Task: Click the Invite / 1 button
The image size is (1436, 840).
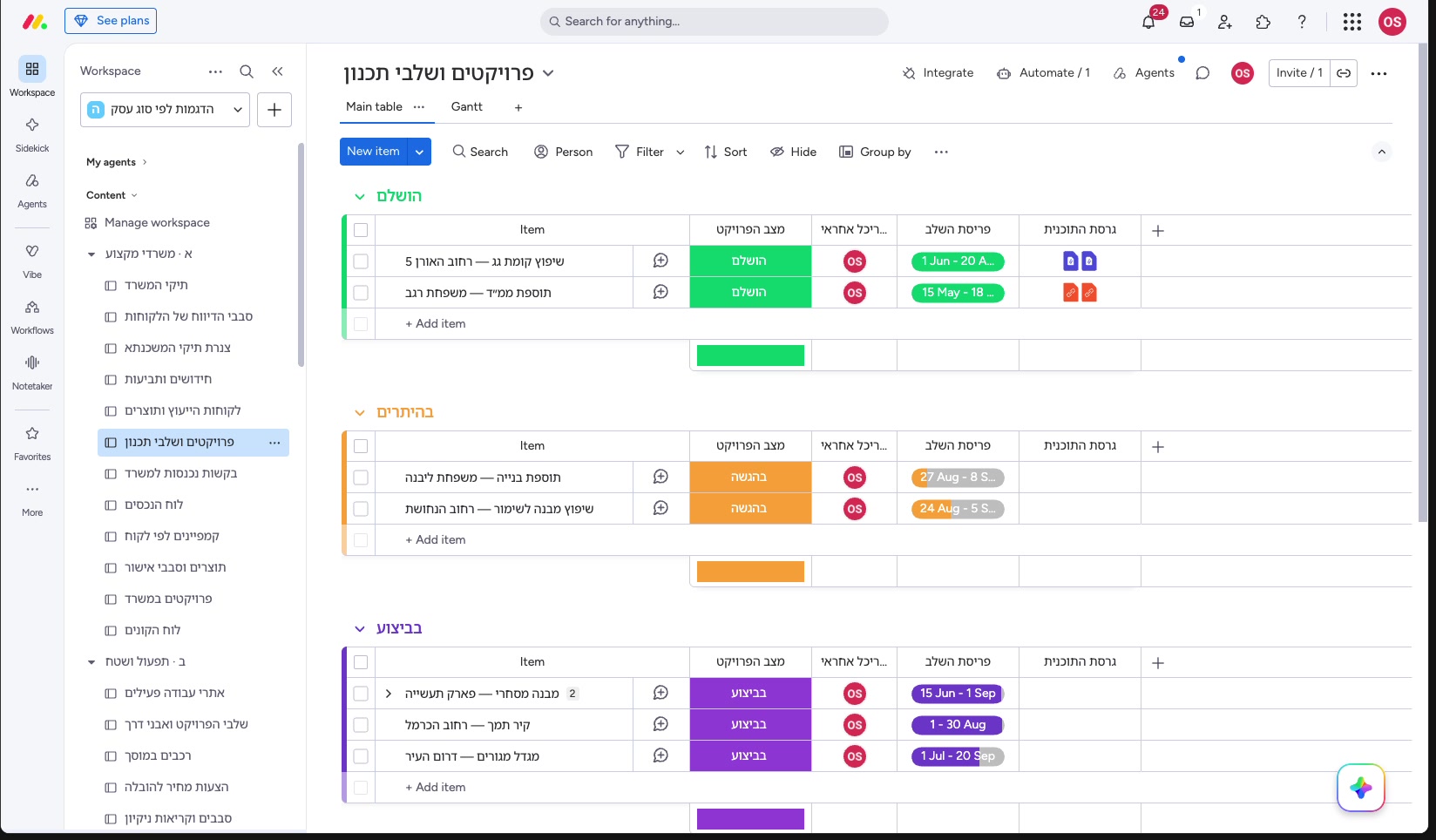Action: [x=1299, y=73]
